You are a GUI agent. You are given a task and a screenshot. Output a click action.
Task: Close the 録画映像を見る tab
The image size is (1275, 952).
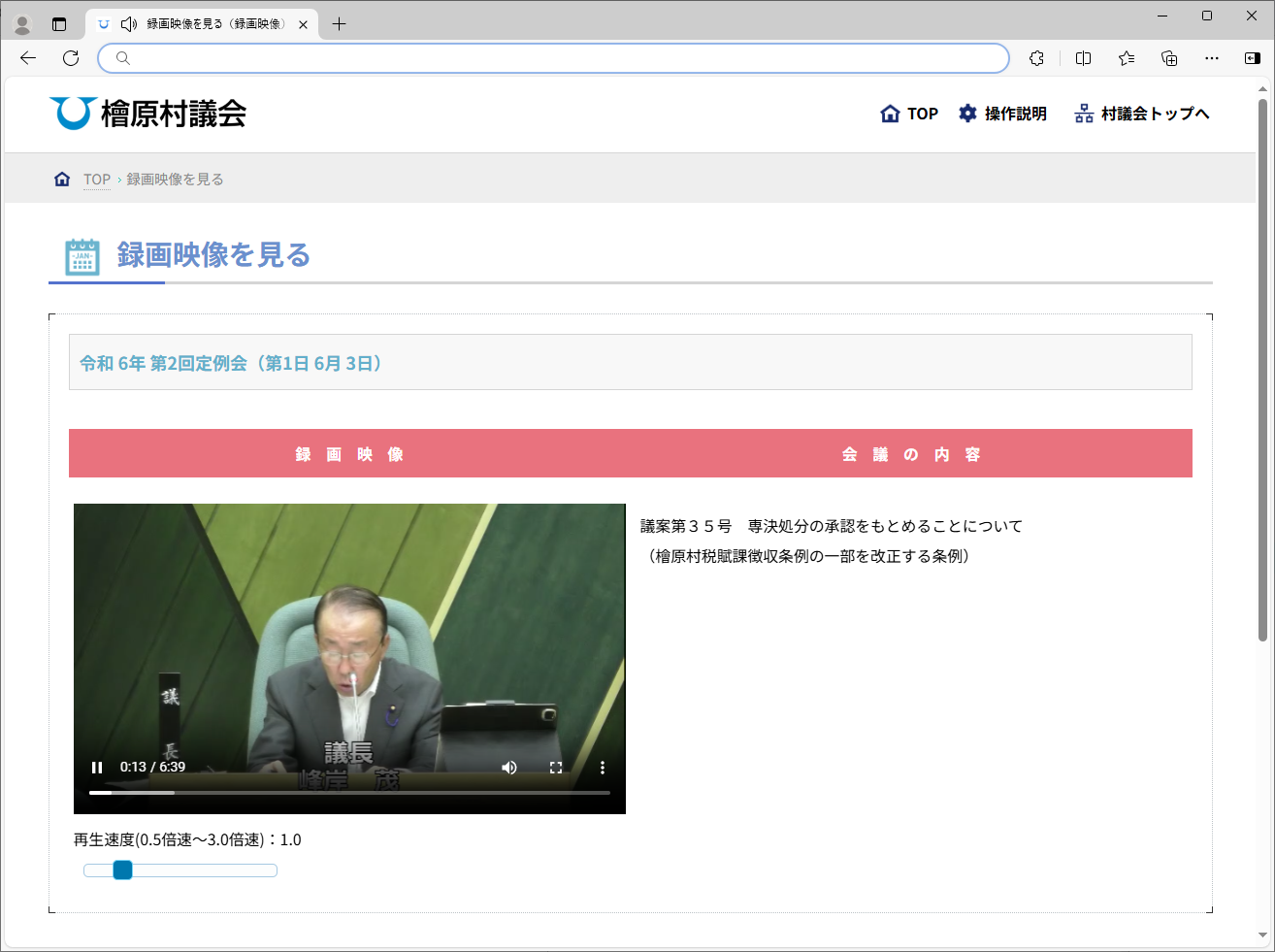[x=303, y=24]
